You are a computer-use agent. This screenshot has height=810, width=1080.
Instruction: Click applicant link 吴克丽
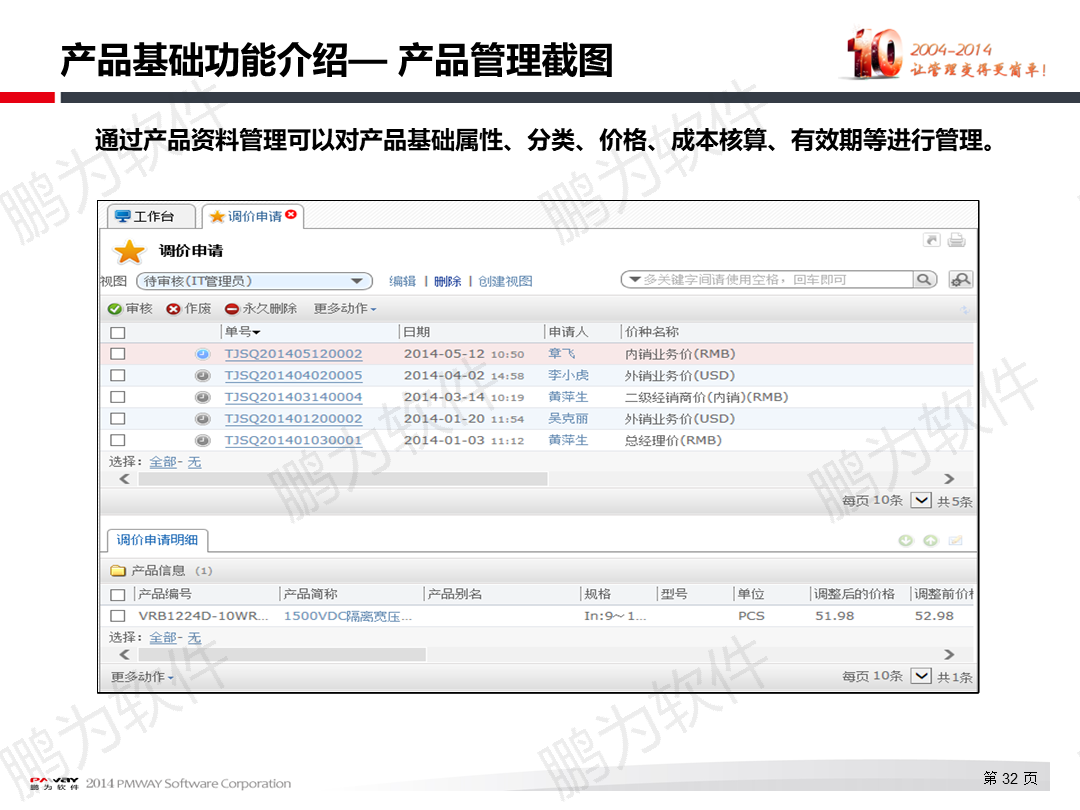click(x=568, y=419)
